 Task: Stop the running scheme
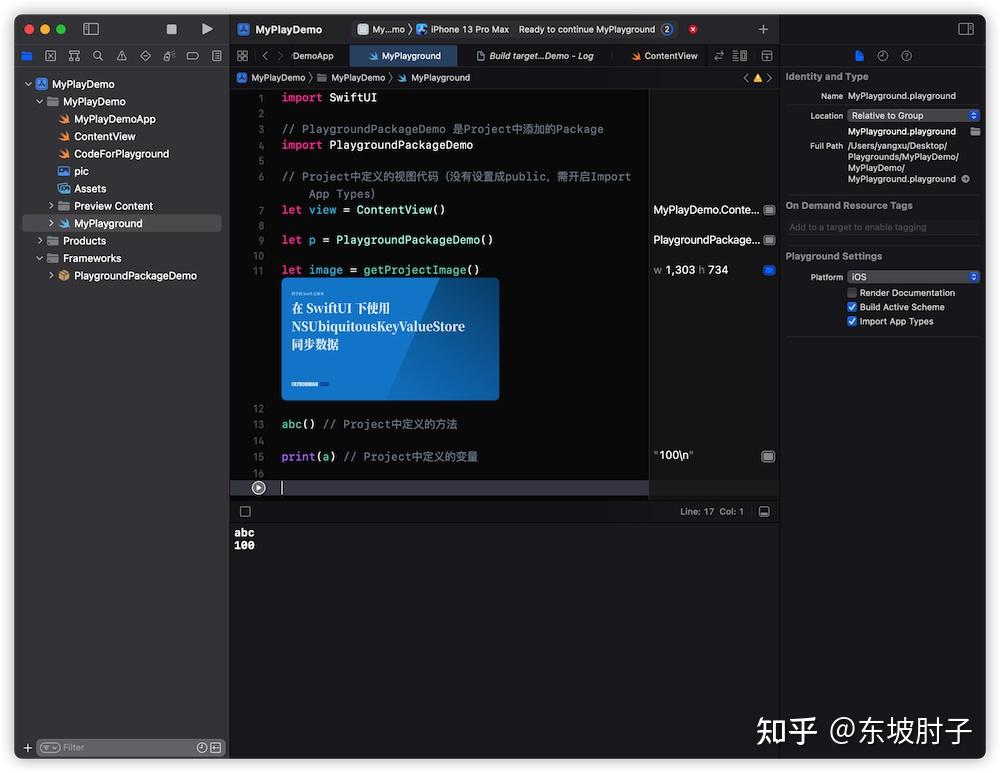(171, 29)
